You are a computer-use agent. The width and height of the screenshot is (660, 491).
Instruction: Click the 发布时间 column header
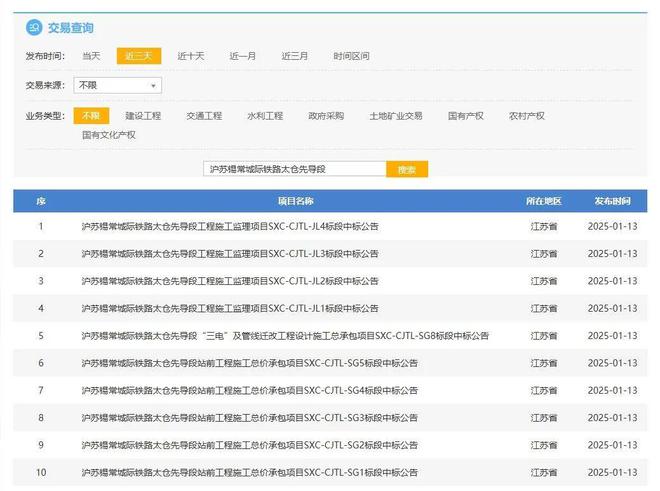point(612,201)
